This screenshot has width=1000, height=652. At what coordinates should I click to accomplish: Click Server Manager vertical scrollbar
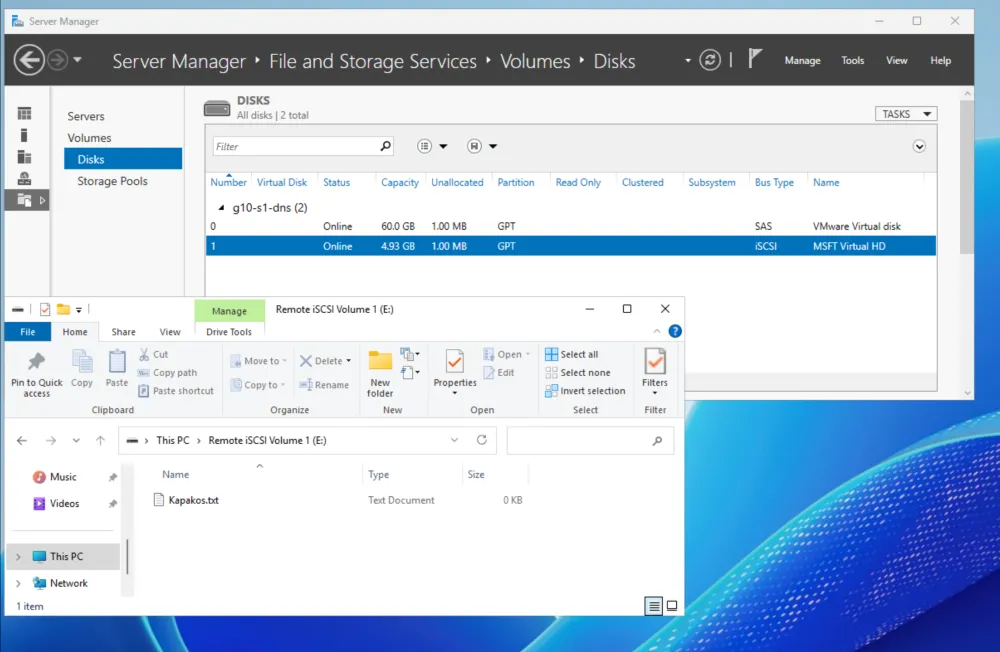pos(967,175)
